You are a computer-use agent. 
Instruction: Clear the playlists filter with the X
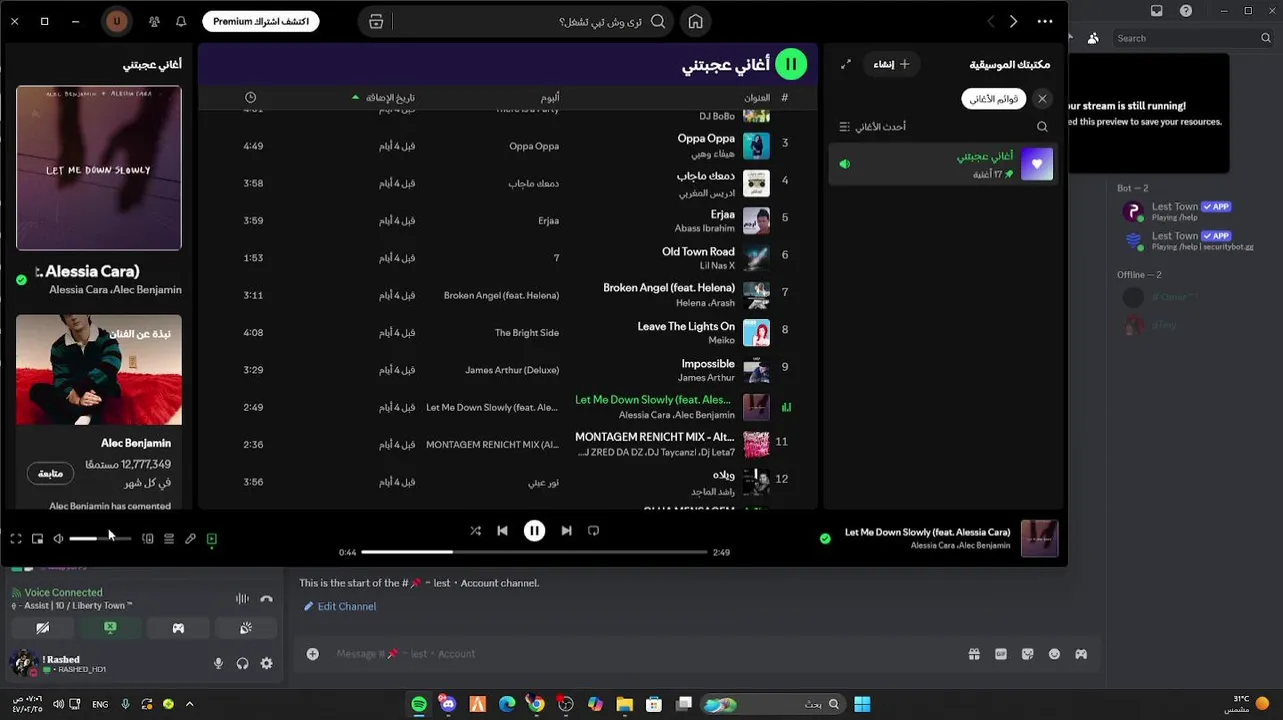(1042, 98)
